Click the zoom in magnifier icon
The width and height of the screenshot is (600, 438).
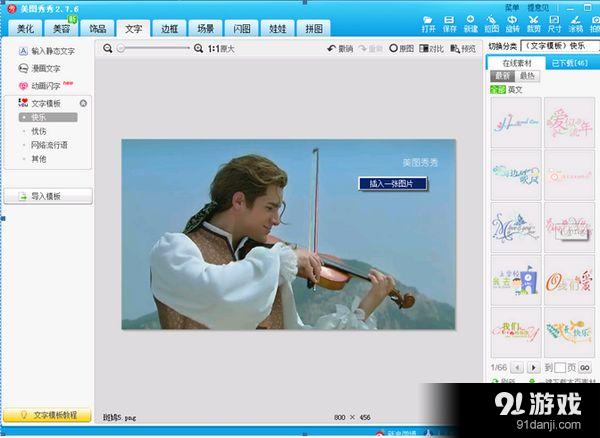(198, 48)
